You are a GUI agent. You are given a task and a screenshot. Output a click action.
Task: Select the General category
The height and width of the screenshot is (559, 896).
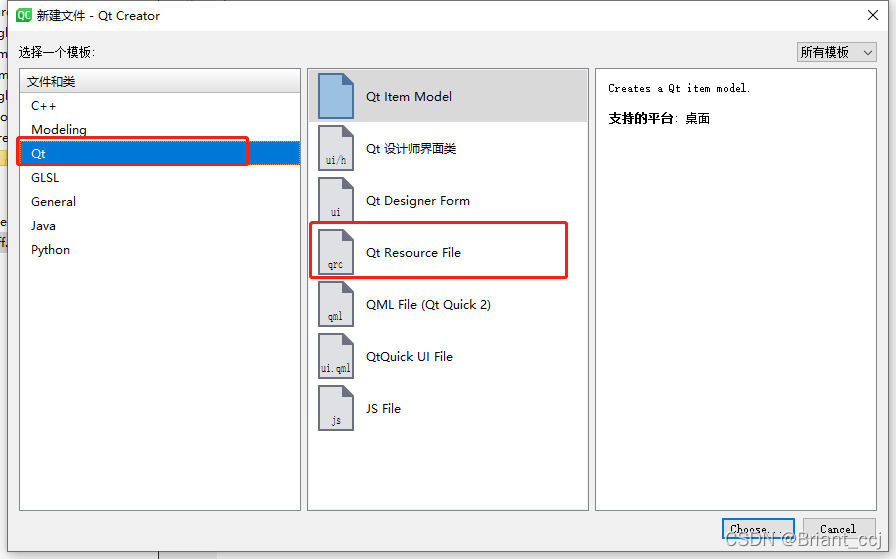pos(160,202)
